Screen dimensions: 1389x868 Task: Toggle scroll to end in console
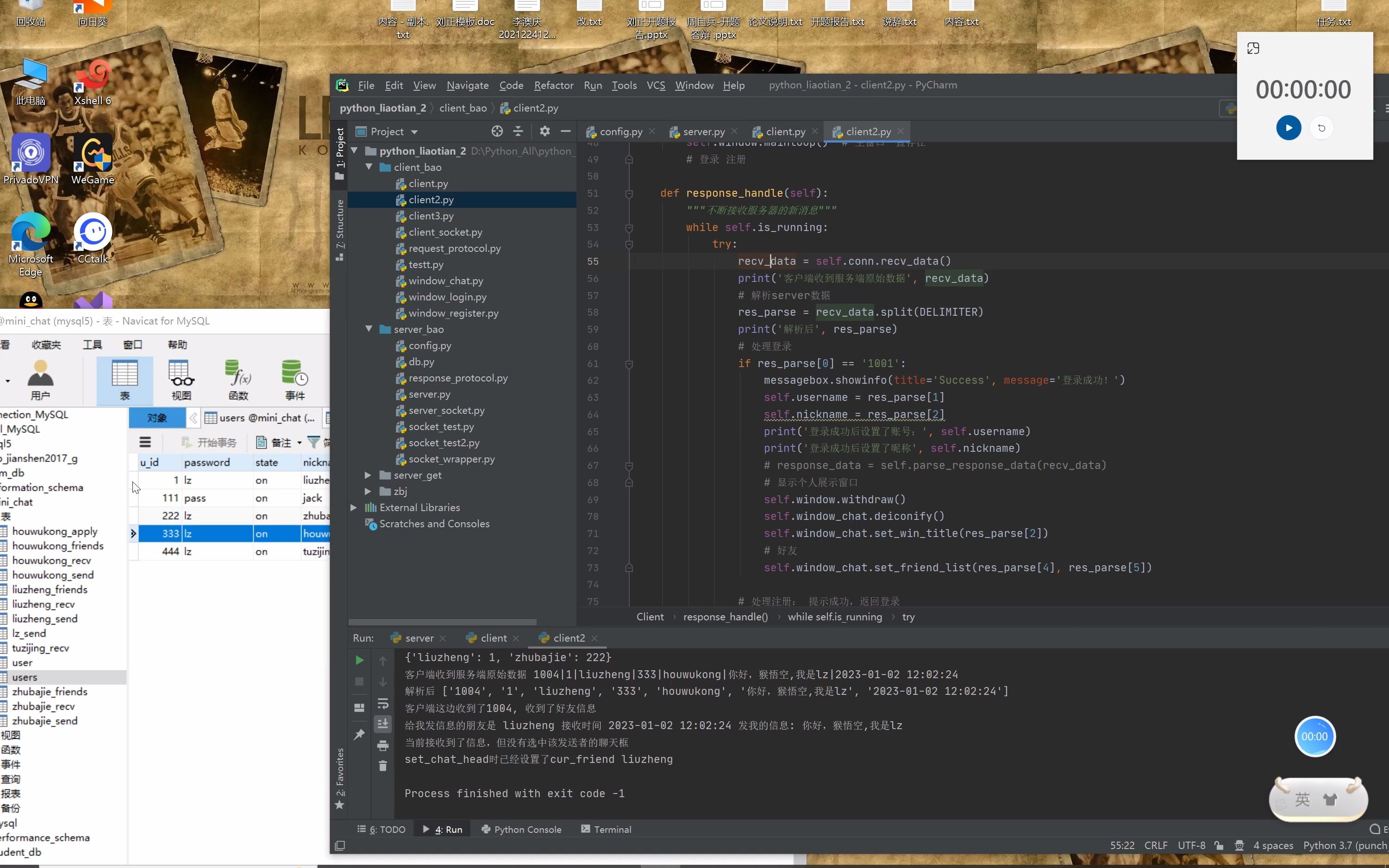[x=383, y=724]
